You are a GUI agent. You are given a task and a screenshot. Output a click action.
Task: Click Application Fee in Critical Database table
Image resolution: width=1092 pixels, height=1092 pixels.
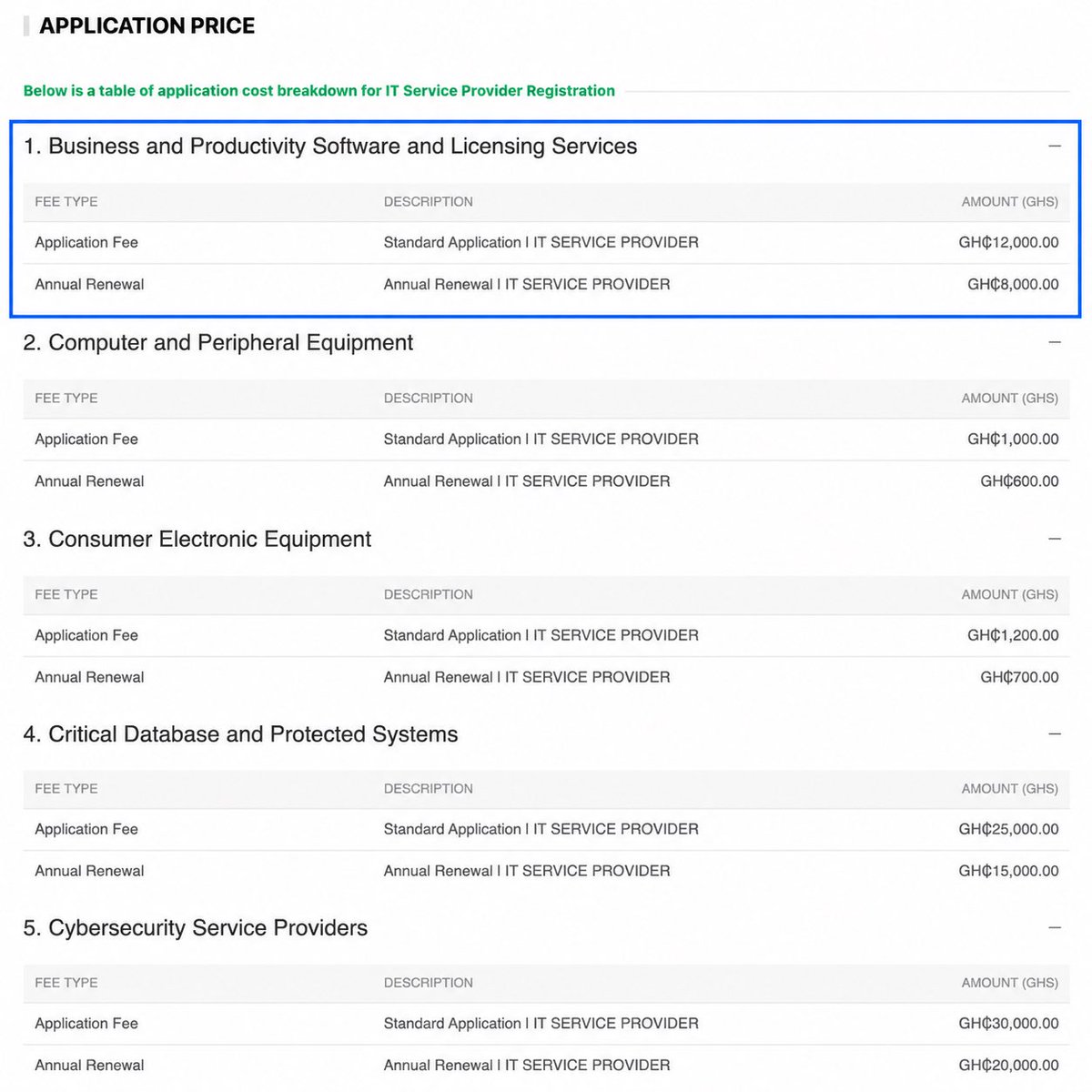point(86,829)
